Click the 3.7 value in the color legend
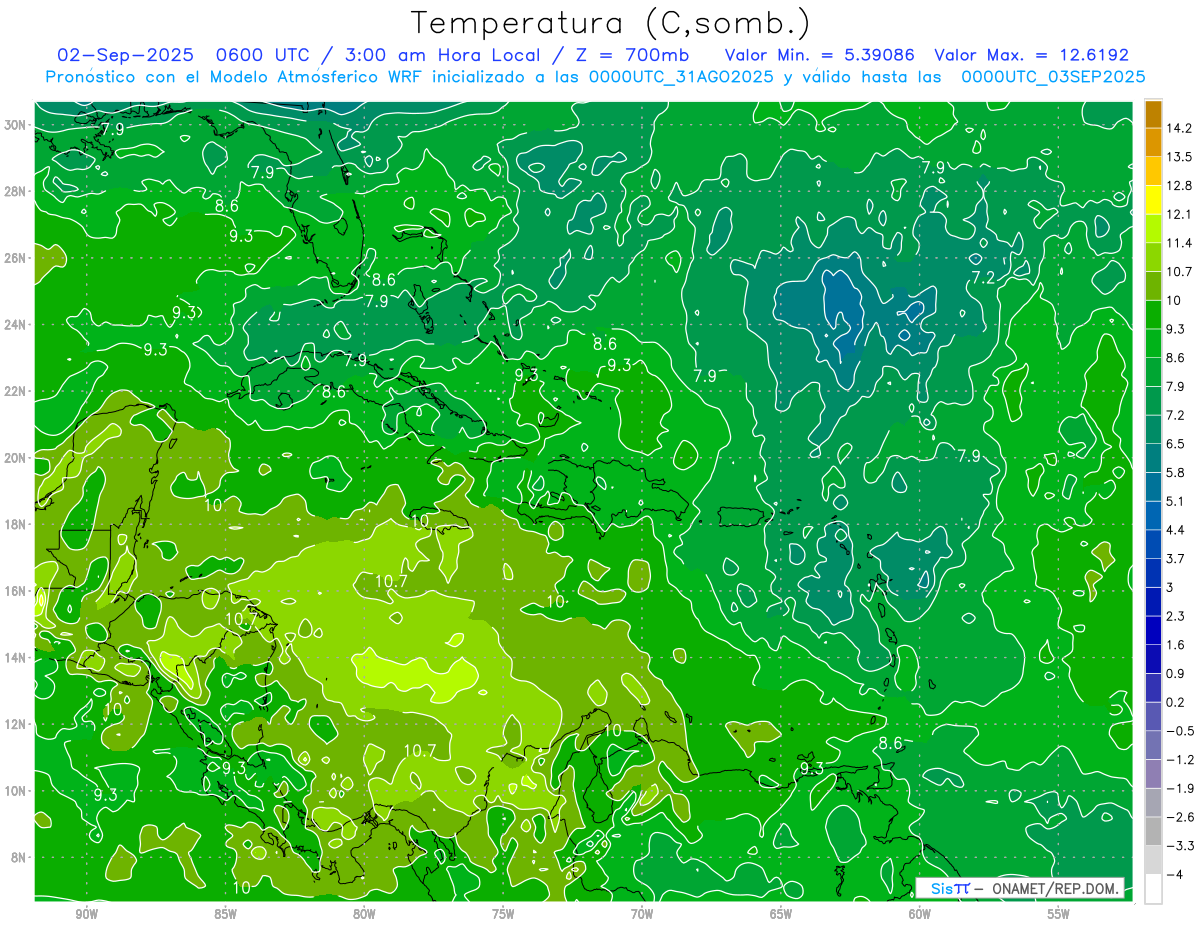The height and width of the screenshot is (927, 1200). [1177, 559]
